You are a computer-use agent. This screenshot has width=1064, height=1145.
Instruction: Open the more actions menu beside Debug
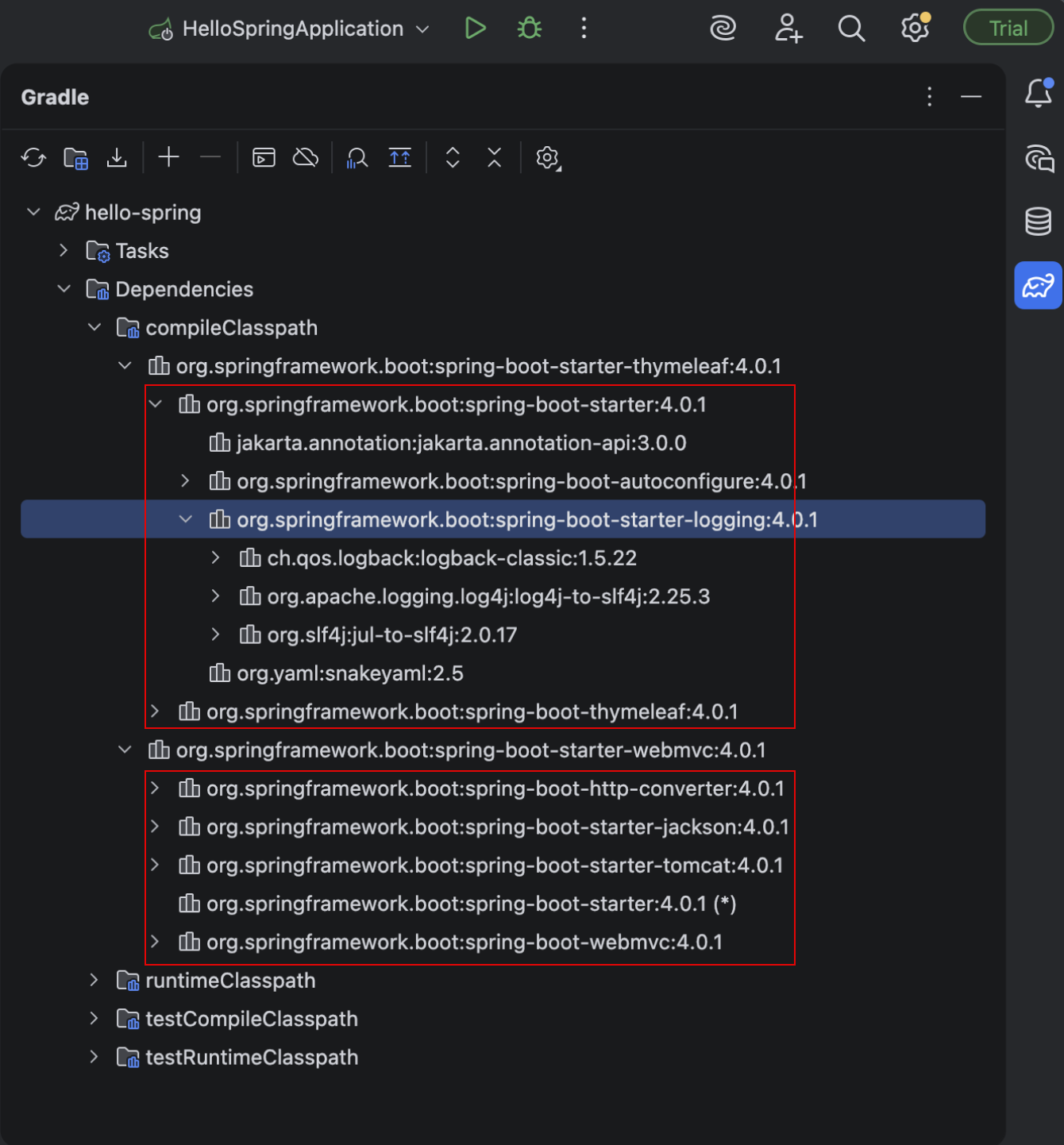click(x=584, y=29)
